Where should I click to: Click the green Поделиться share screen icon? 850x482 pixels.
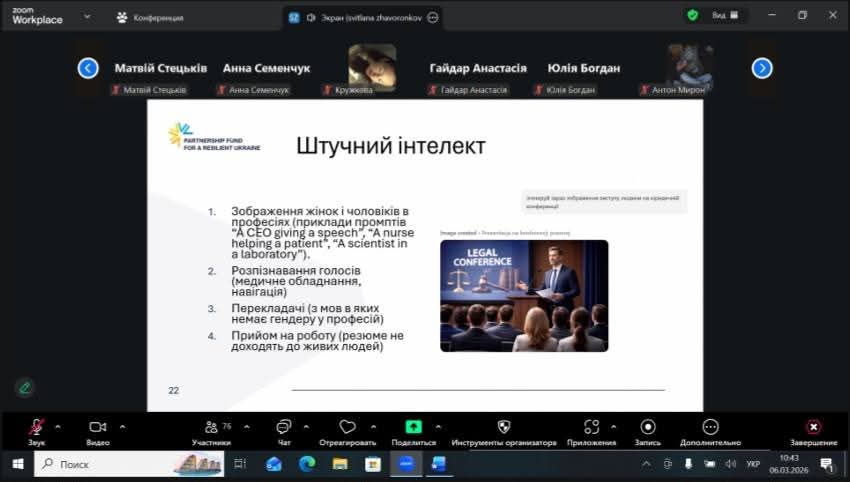point(413,427)
